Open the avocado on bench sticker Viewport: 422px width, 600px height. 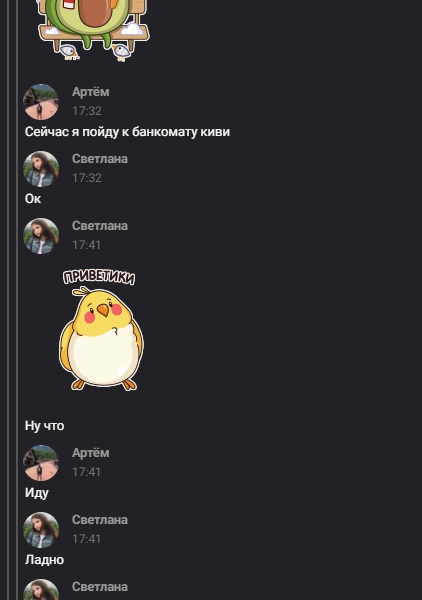pyautogui.click(x=93, y=30)
